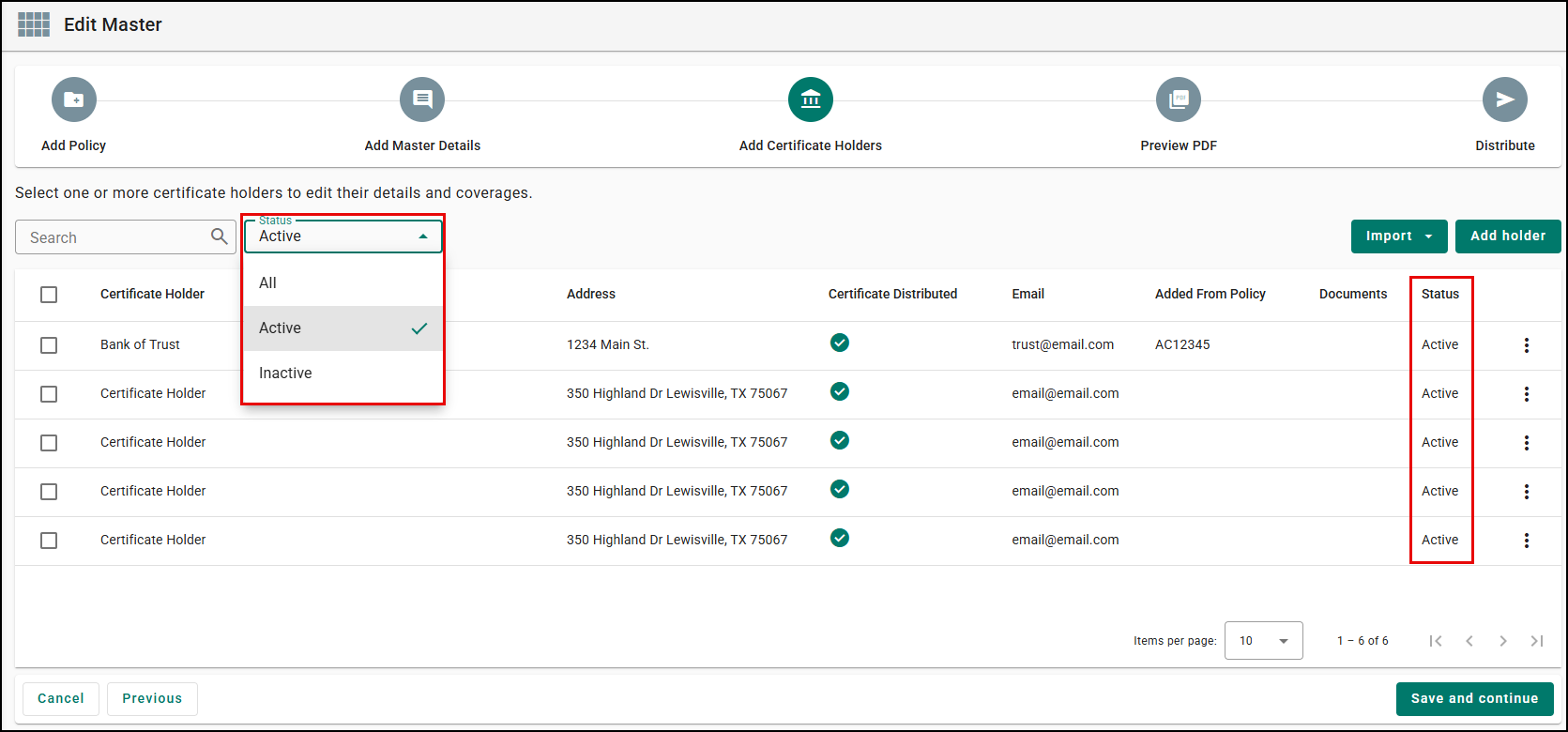This screenshot has height=732, width=1568.
Task: Jump to the last page arrow
Action: pos(1537,641)
